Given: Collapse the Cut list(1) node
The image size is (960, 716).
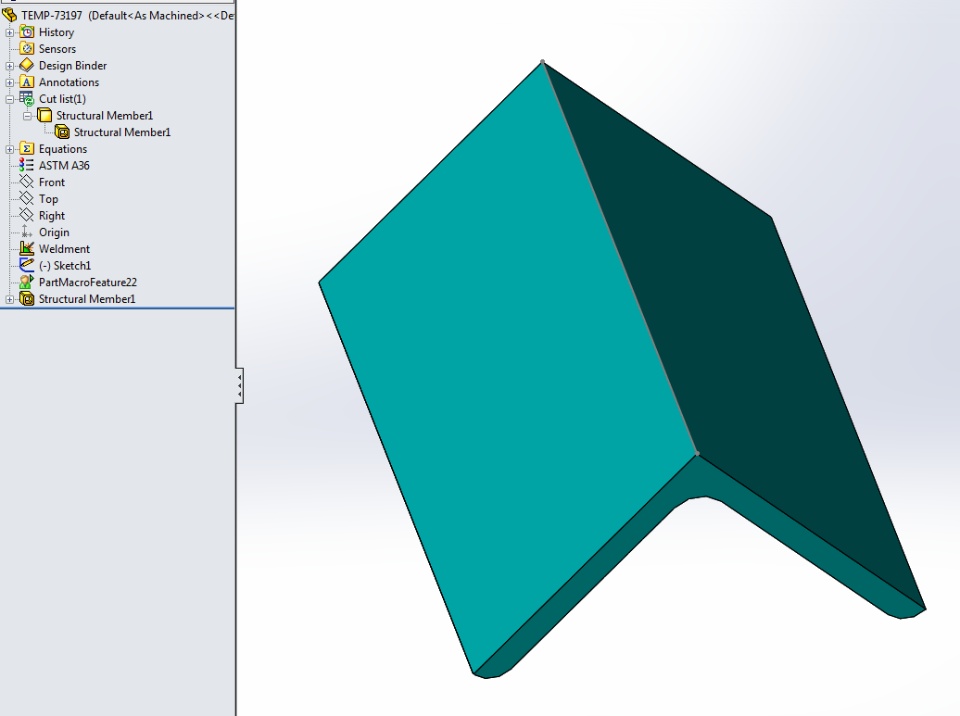Looking at the screenshot, I should 10,99.
